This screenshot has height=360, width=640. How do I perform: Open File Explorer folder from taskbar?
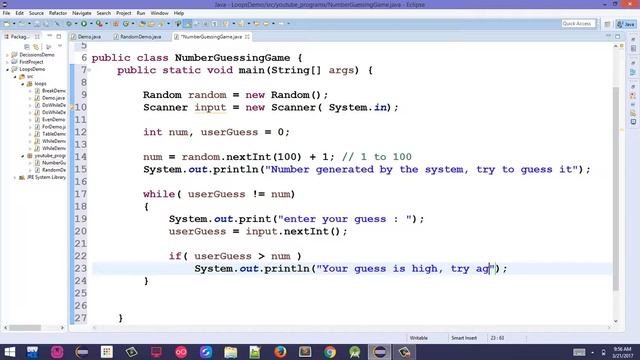click(x=231, y=352)
